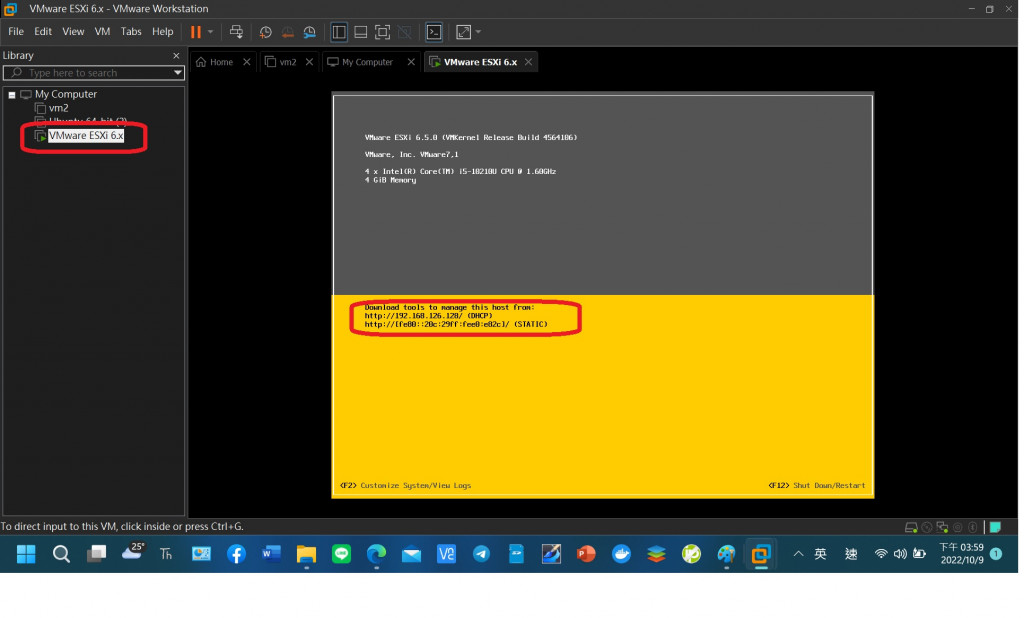Click the revert to snapshot icon
Image resolution: width=1024 pixels, height=618 pixels.
287,32
